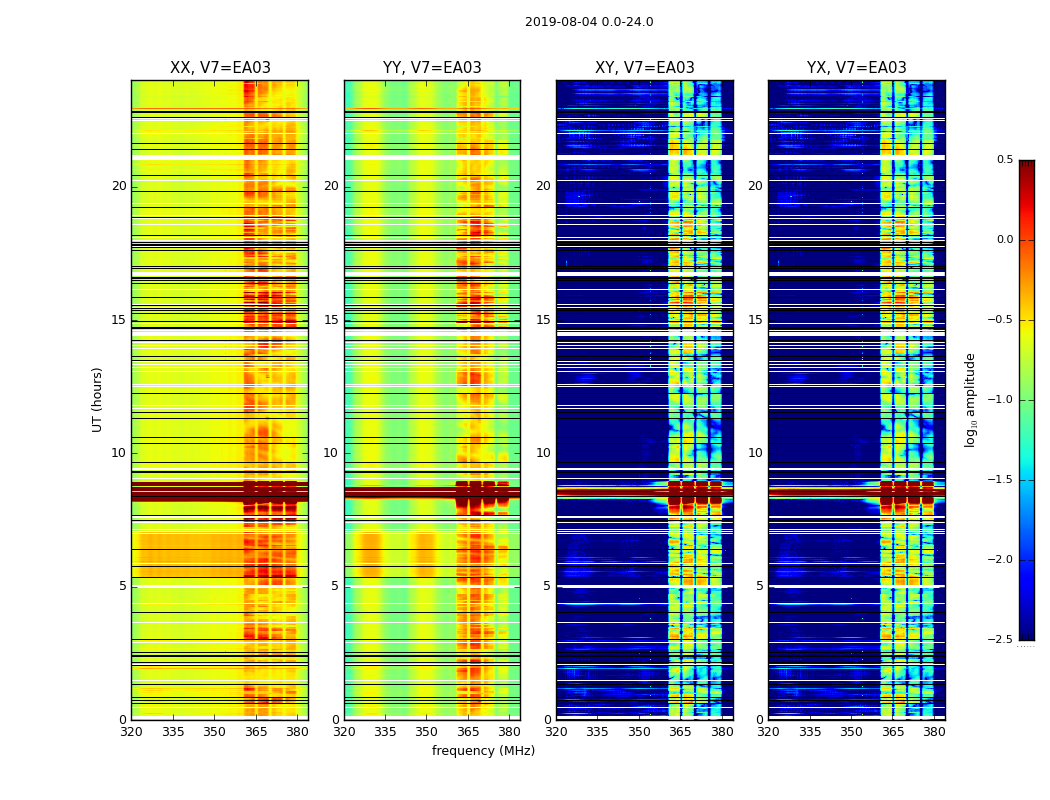Click the thick white gap in XY plot
1050x800 pixels.
click(x=645, y=157)
